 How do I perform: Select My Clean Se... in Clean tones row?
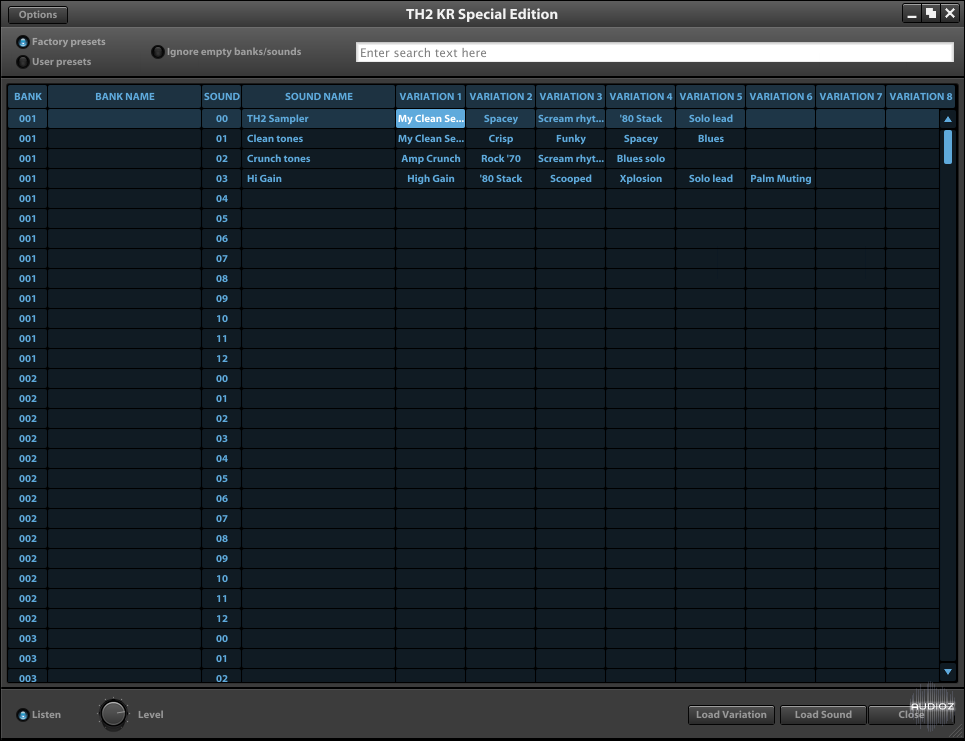pos(430,138)
